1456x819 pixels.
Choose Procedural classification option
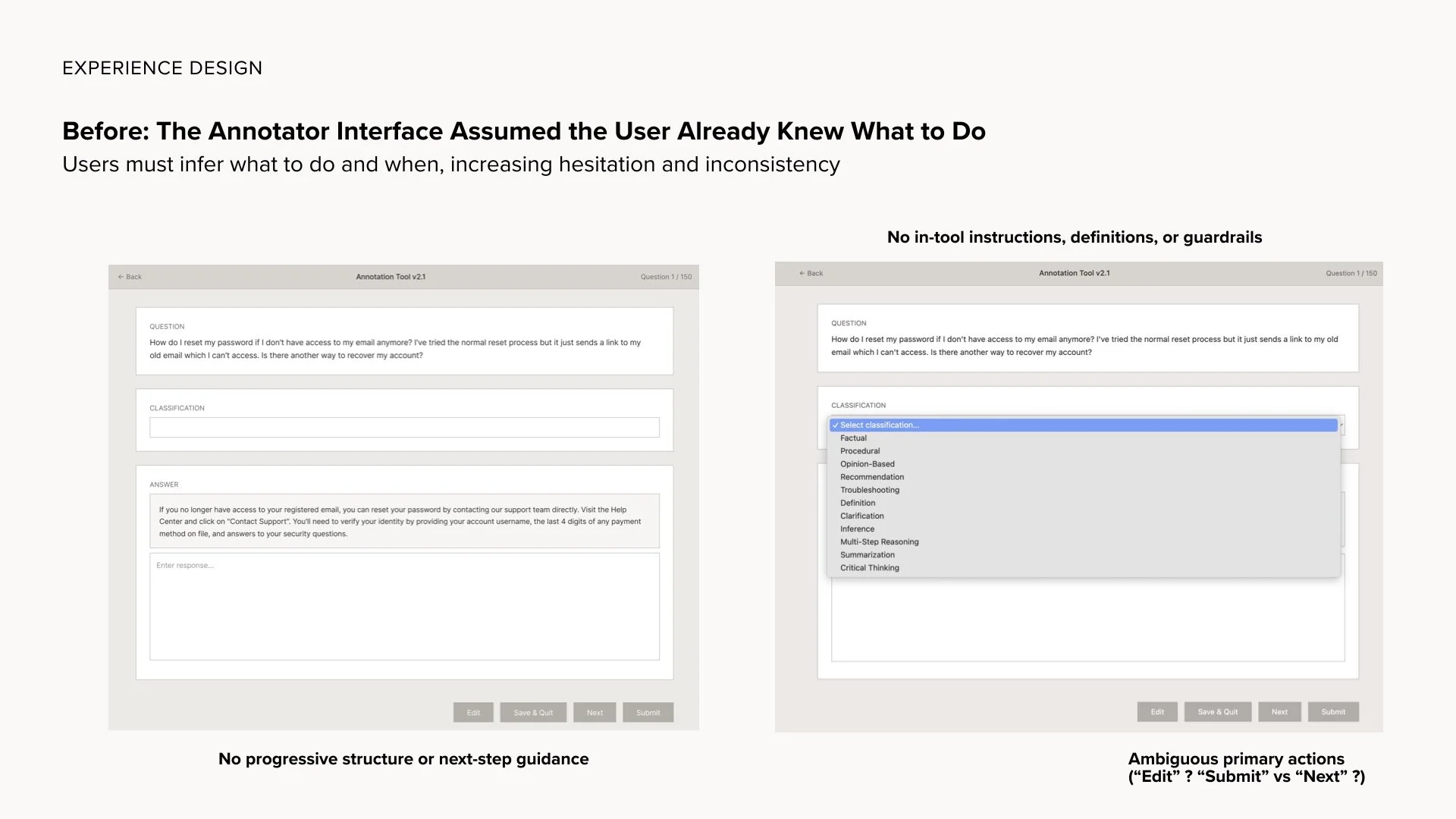pos(860,451)
